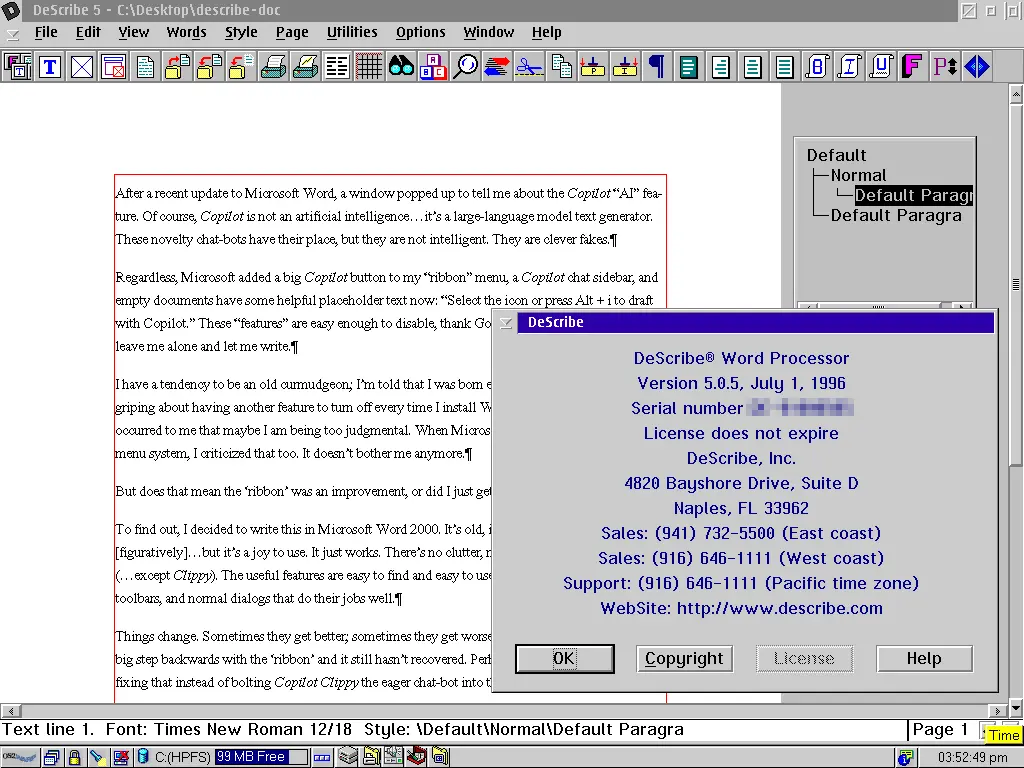Click the vertical scrollbar up arrow
The image size is (1024, 768).
[1016, 95]
